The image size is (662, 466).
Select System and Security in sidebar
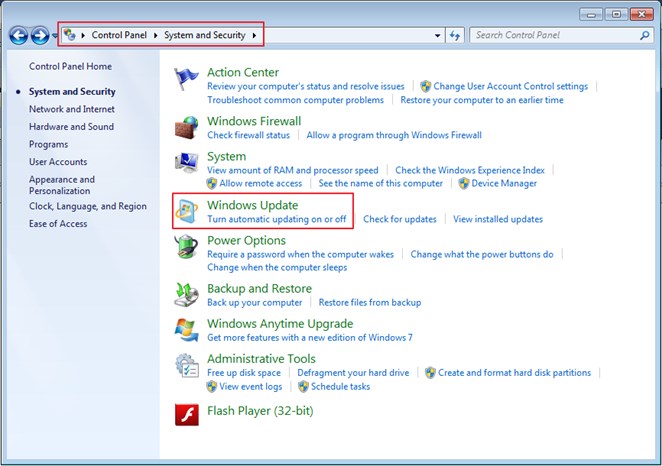[x=72, y=92]
